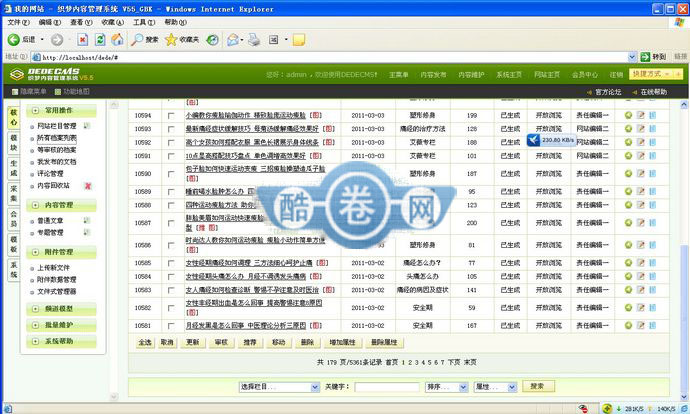Click the preview icon in row 10594

(x=628, y=115)
